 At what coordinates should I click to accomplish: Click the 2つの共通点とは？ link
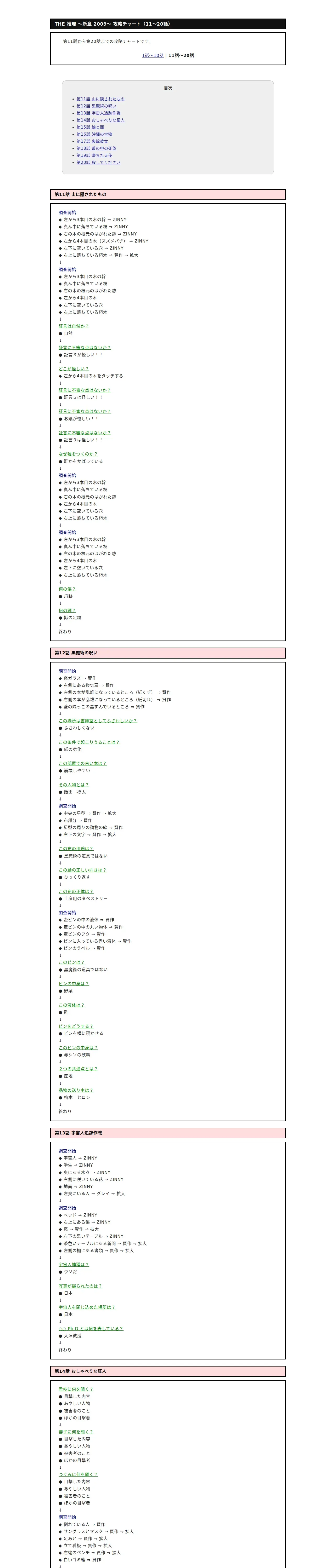pos(78,1069)
